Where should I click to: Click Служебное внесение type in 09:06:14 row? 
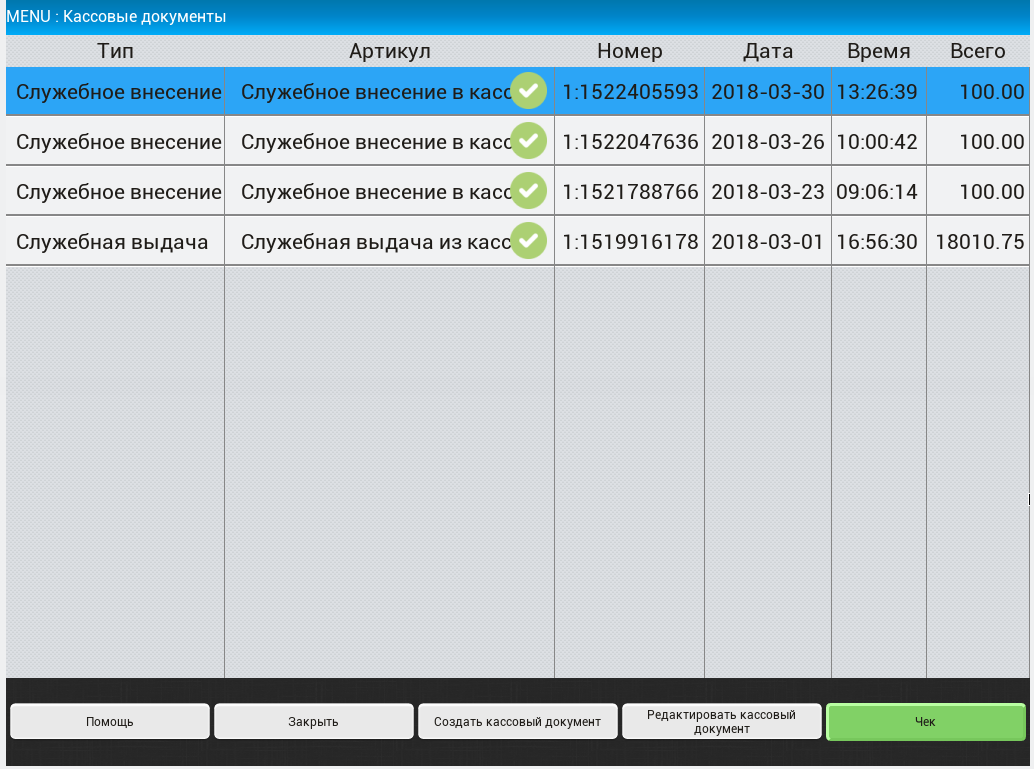[115, 192]
